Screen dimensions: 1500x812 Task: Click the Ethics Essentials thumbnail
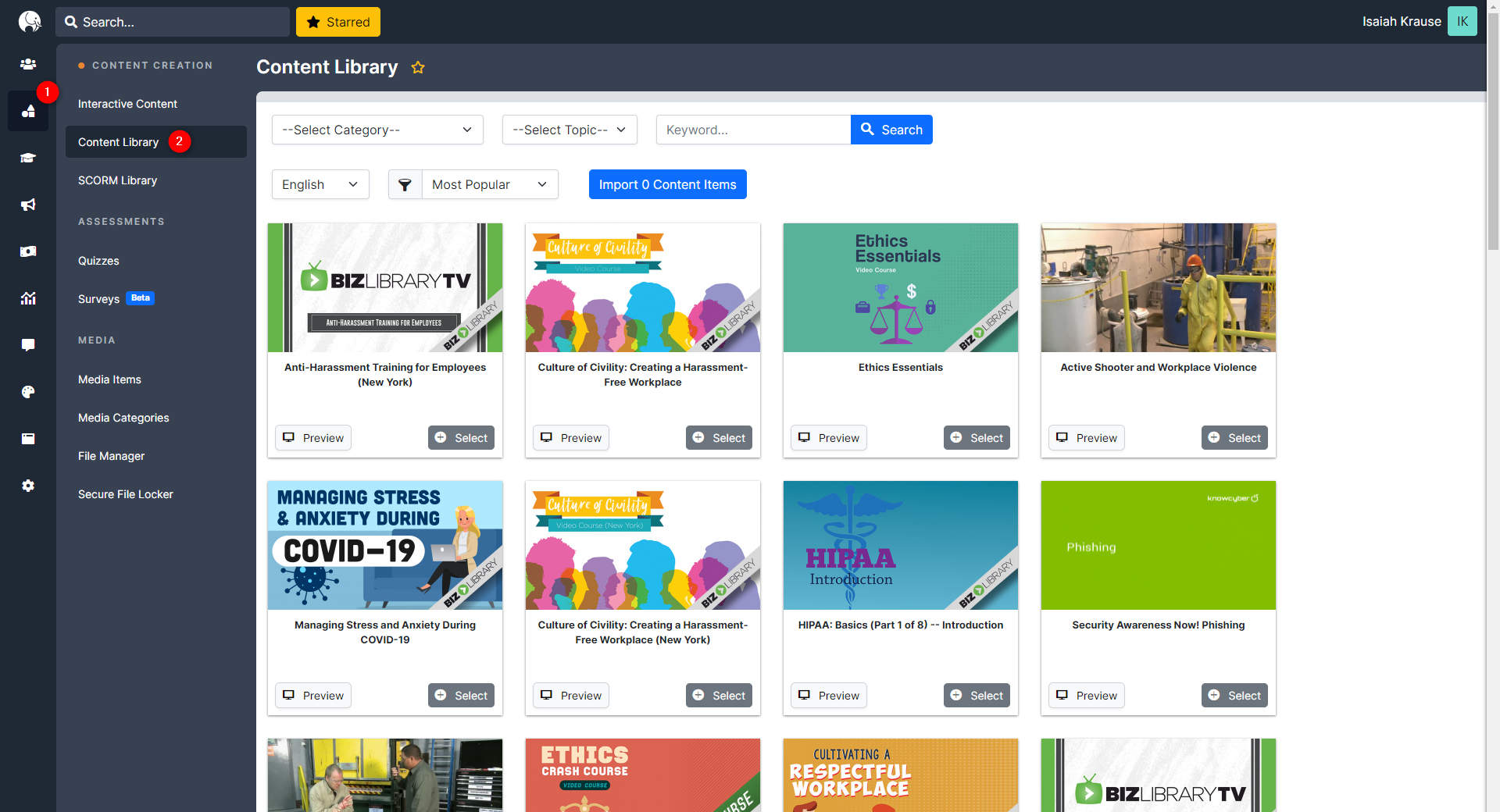(x=901, y=287)
